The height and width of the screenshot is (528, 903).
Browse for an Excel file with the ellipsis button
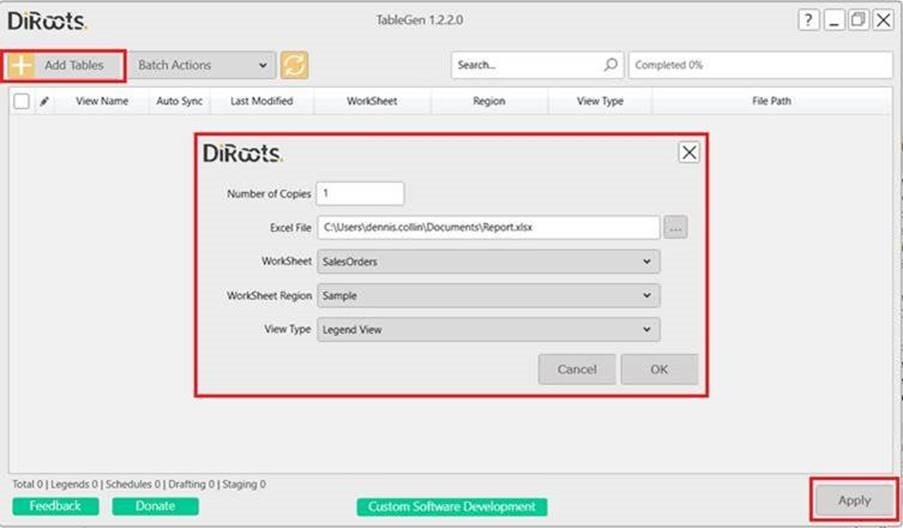(x=676, y=227)
